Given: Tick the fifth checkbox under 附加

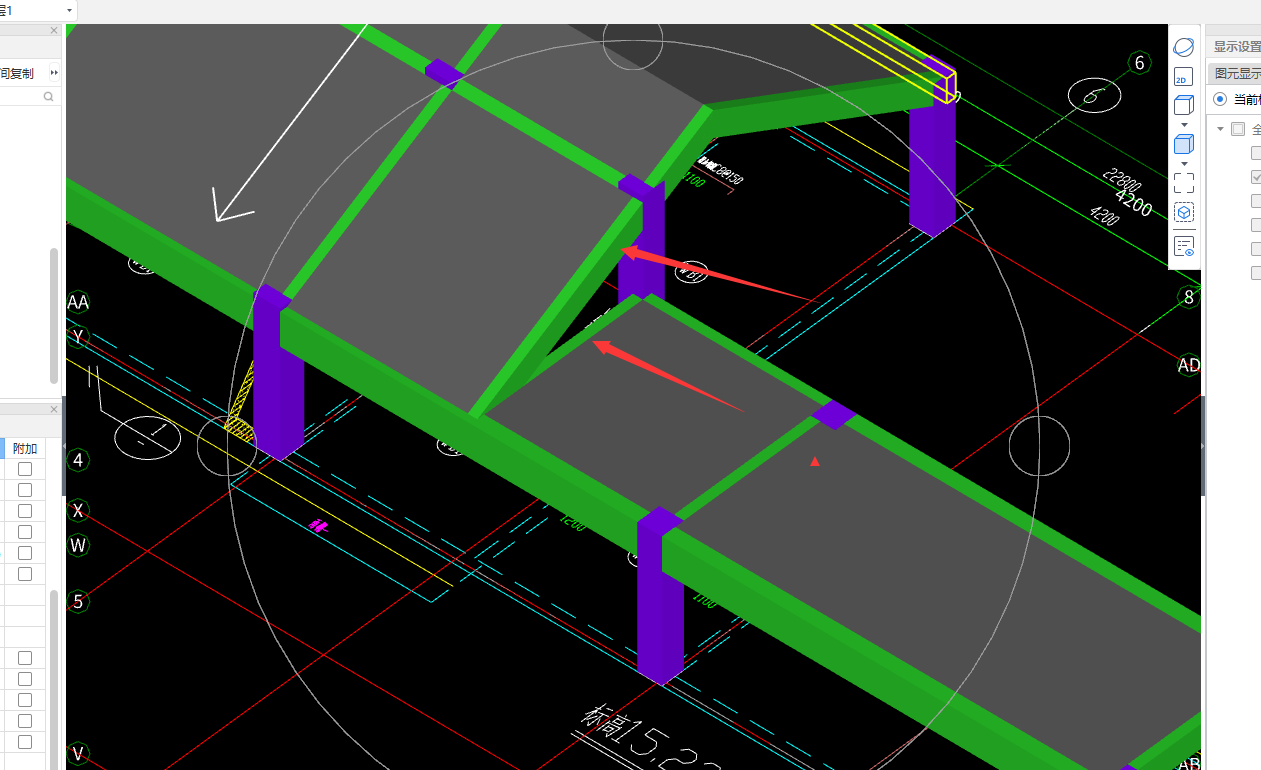Looking at the screenshot, I should point(25,553).
